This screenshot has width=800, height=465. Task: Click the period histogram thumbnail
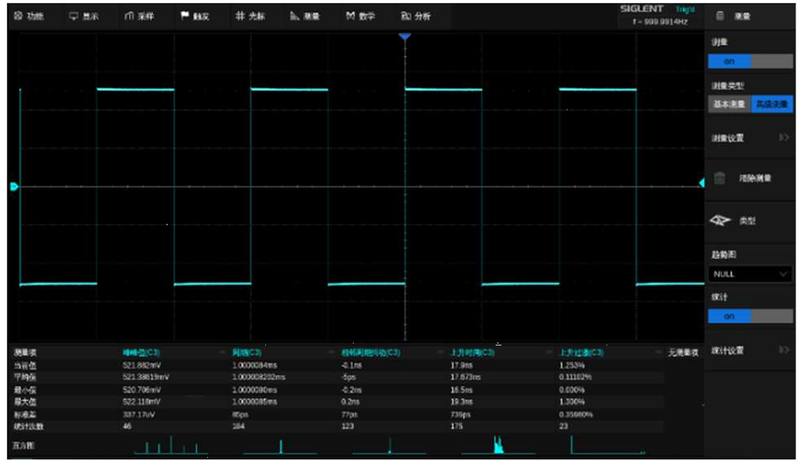pyautogui.click(x=280, y=445)
